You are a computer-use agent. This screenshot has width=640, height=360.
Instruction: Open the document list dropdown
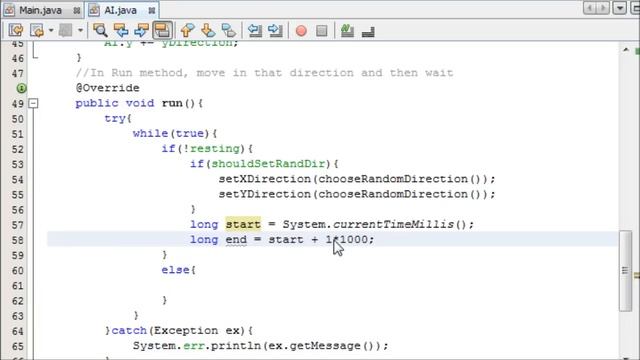(620, 8)
